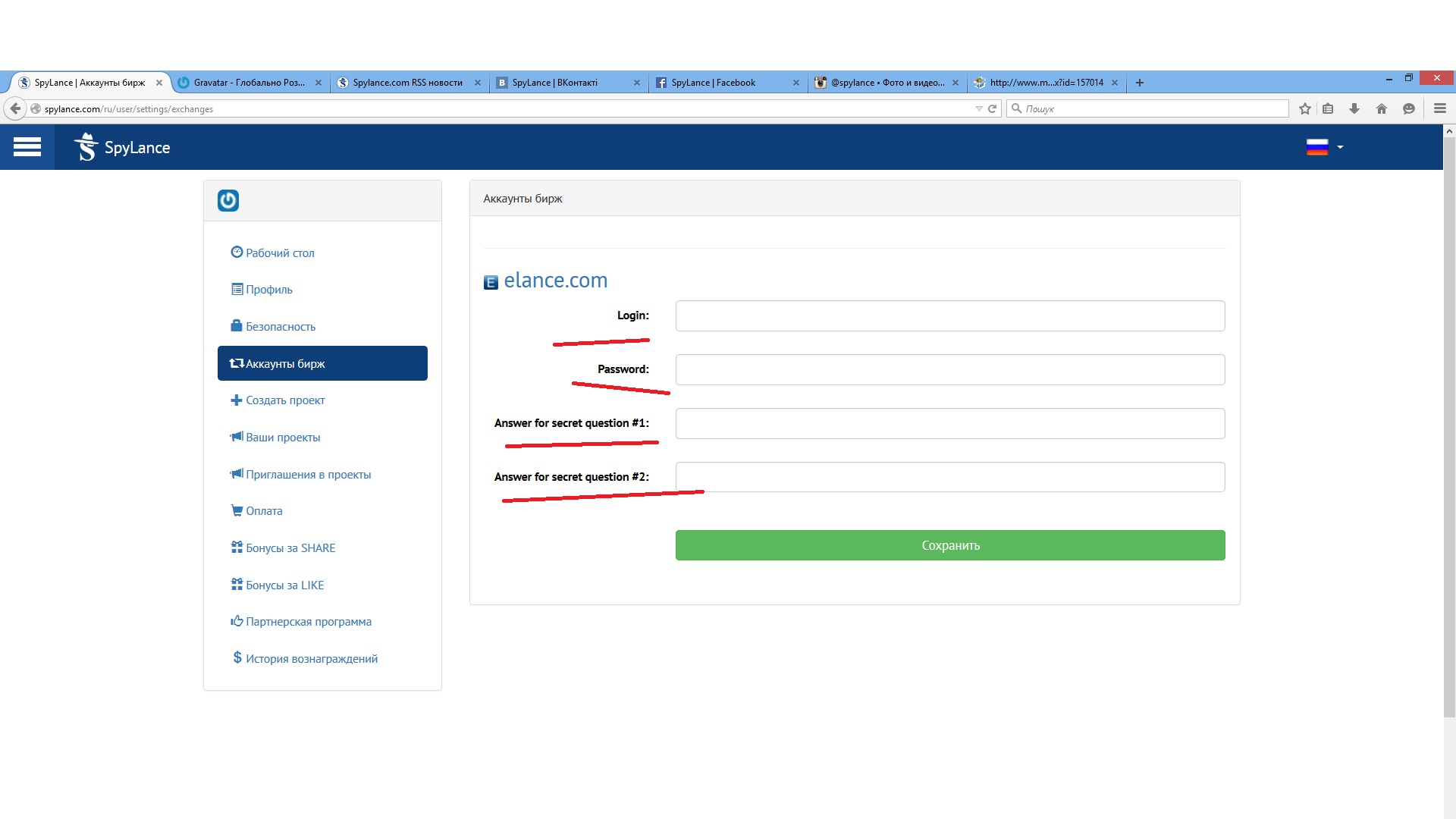Expand the address bar history dropdown arrow
1456x819 pixels.
pos(978,108)
